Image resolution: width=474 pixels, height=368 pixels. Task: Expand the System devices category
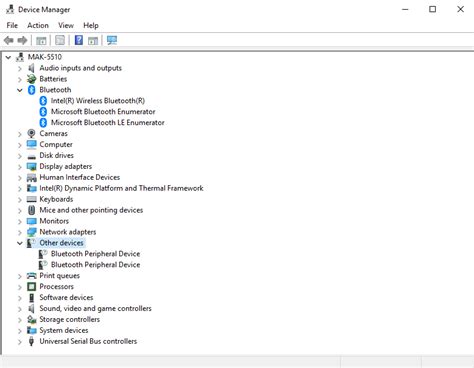20,331
